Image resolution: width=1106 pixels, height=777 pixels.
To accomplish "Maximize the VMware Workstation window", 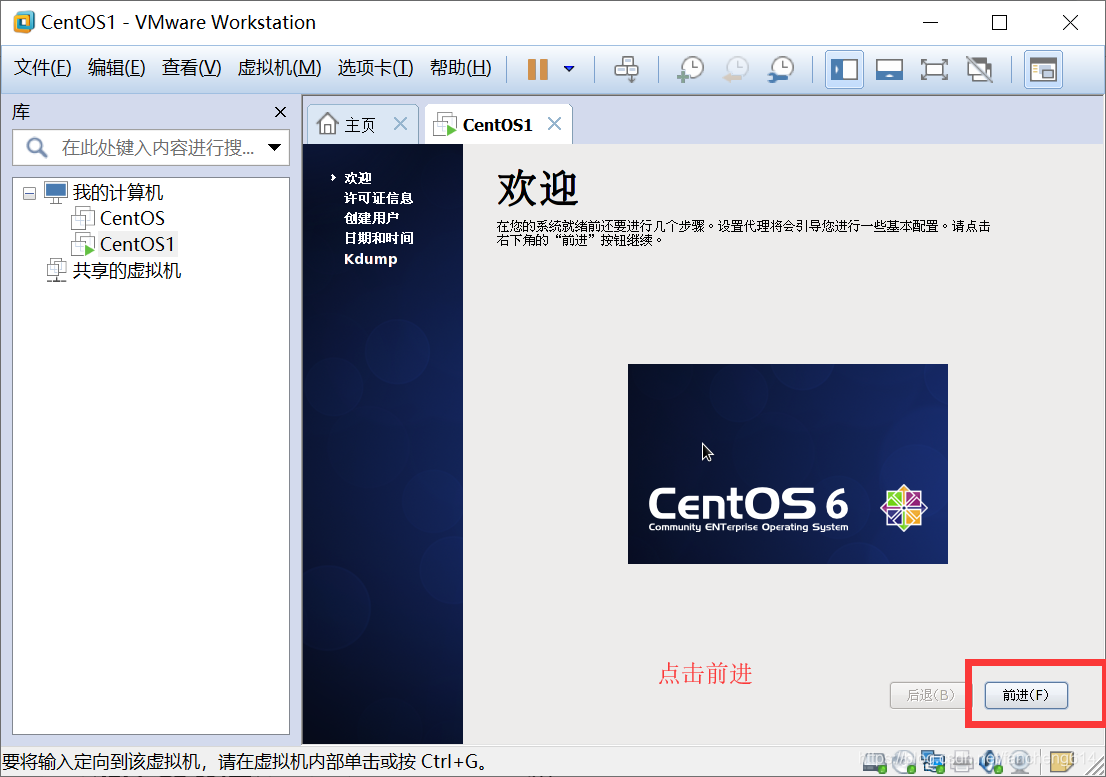I will pyautogui.click(x=999, y=23).
